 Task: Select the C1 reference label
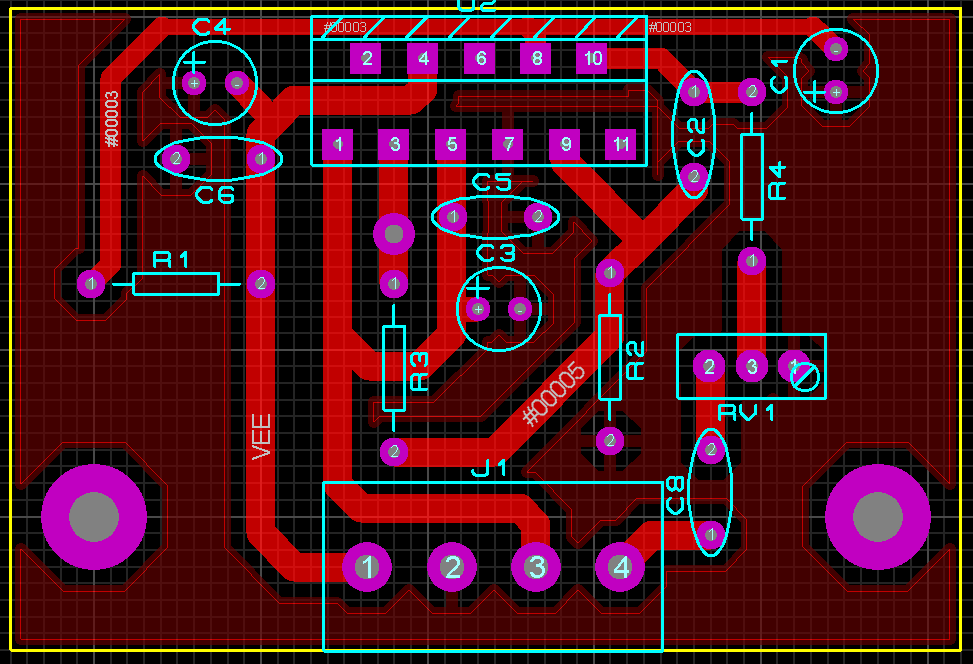[779, 77]
